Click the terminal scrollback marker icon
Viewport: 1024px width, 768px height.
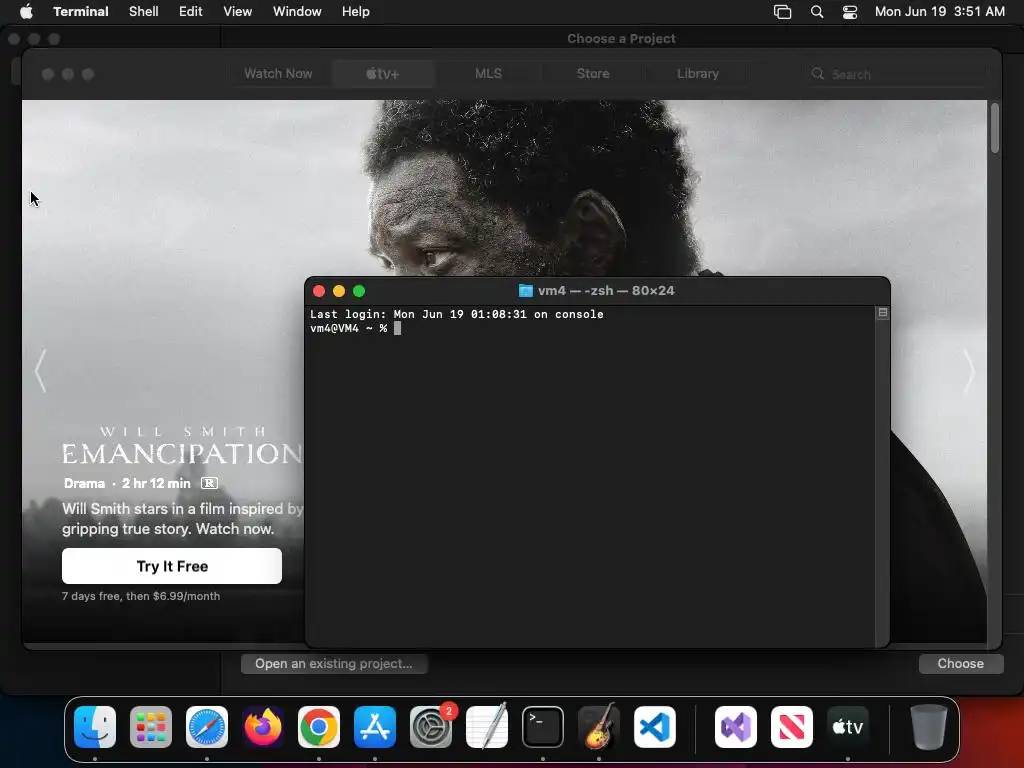(x=882, y=313)
